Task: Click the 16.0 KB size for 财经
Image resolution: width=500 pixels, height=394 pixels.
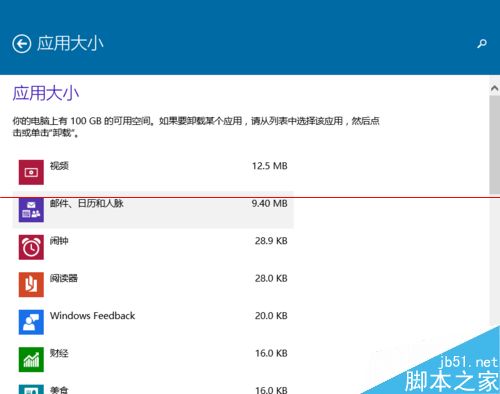Action: coord(271,353)
